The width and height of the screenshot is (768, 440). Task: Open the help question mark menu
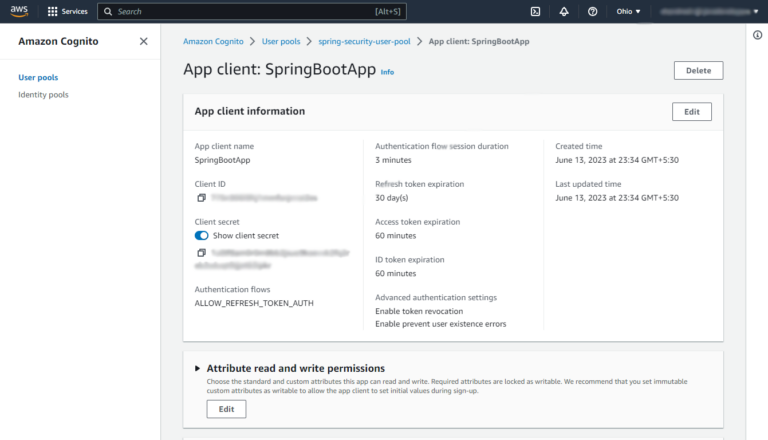(x=593, y=12)
